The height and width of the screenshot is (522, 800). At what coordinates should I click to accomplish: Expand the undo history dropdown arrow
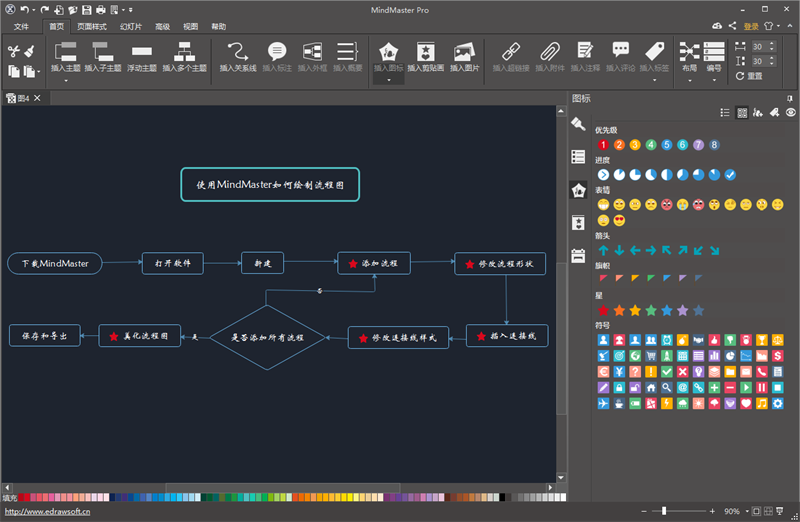(x=34, y=10)
